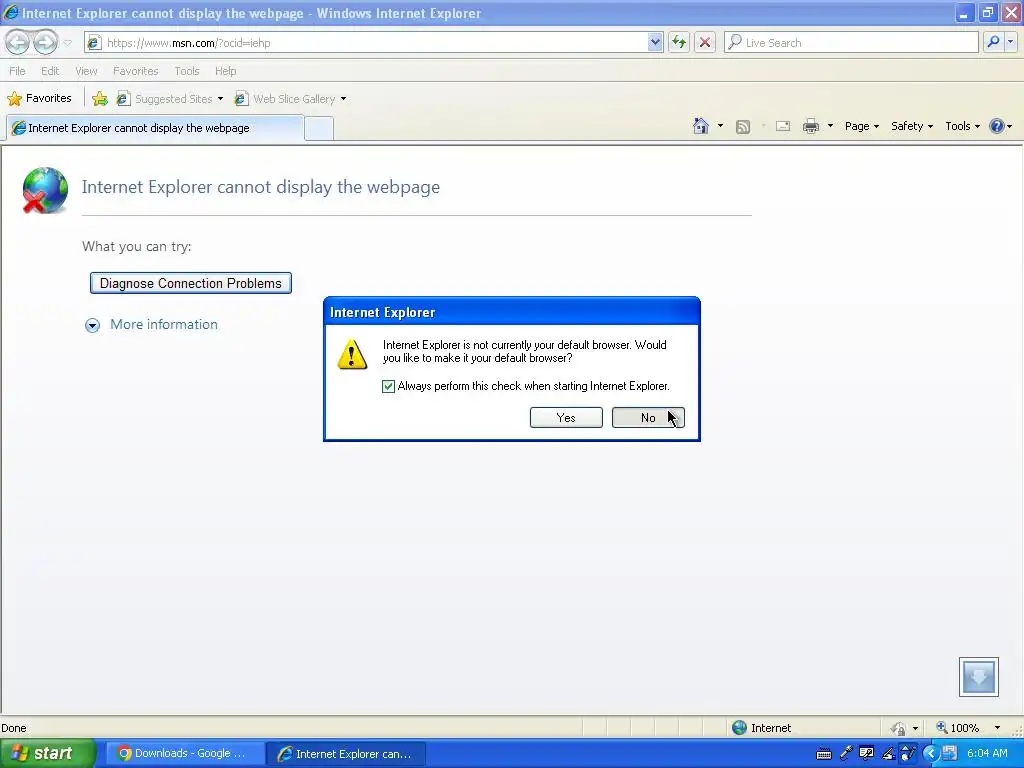1024x768 pixels.
Task: Click the 6:04 AM clock
Action: [x=987, y=754]
